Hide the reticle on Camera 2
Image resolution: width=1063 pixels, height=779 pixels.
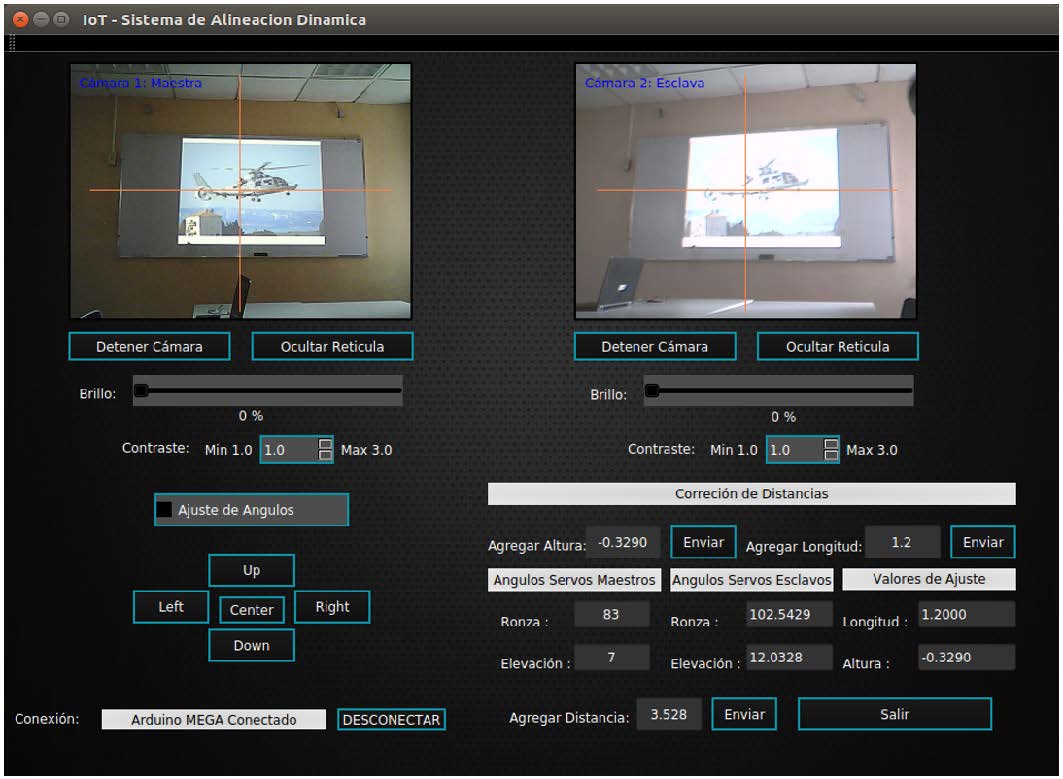click(x=837, y=347)
